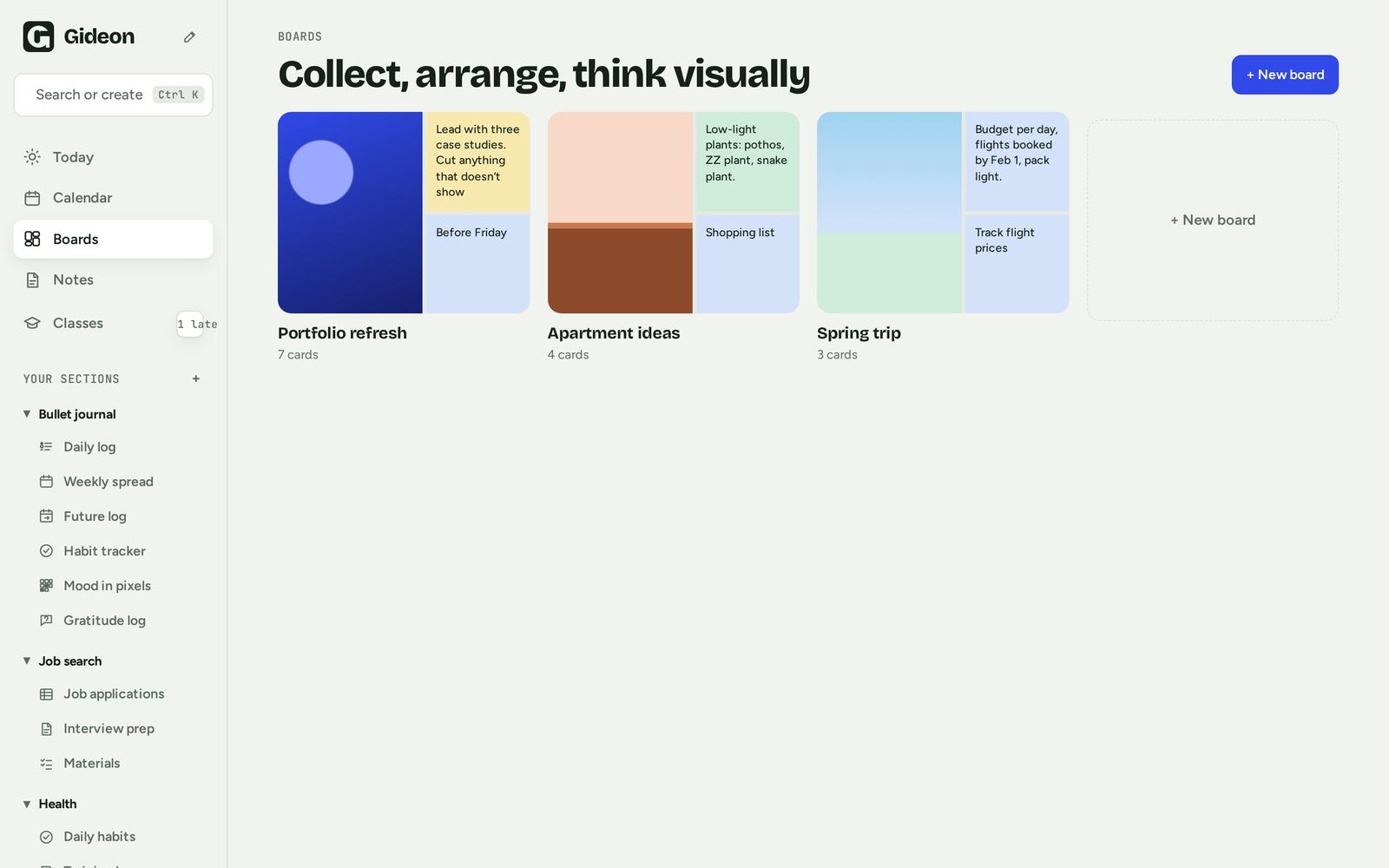Click the Boards grid icon

[x=32, y=239]
